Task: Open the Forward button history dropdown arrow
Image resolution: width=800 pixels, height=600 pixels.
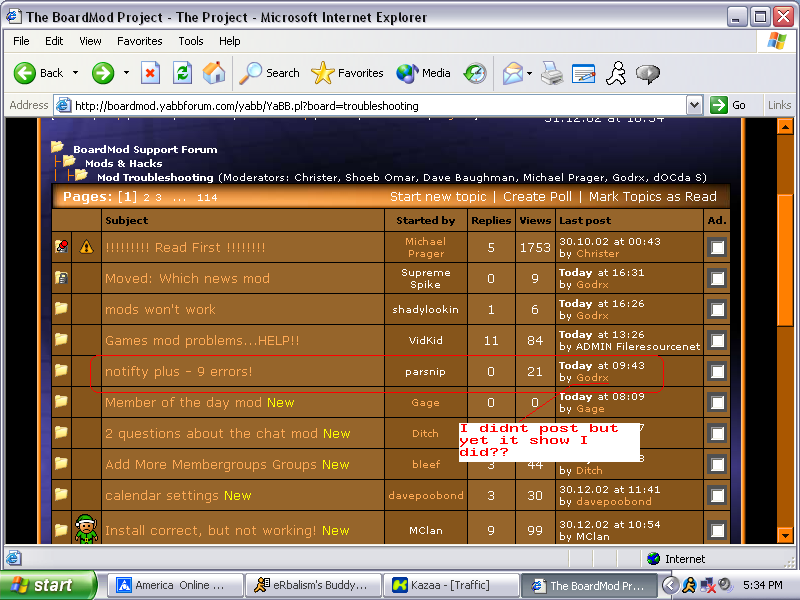Action: pyautogui.click(x=127, y=73)
